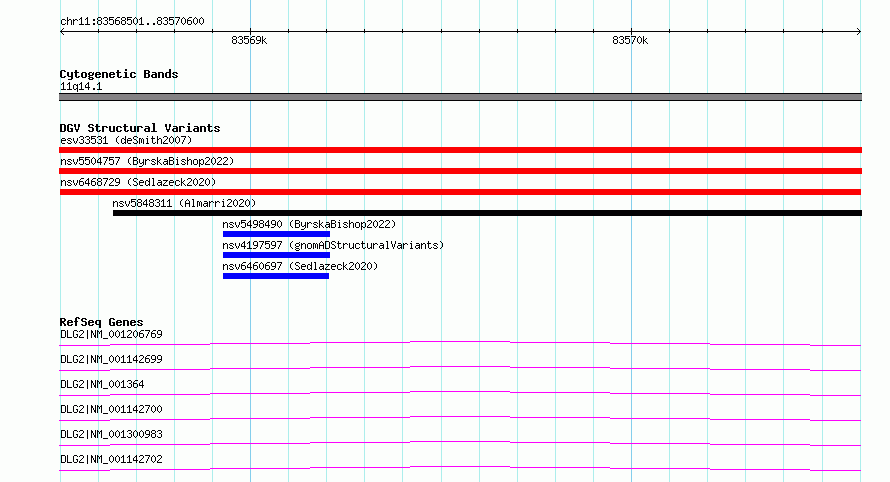Click the 83570k ruler label
This screenshot has width=890, height=482.
[x=630, y=40]
